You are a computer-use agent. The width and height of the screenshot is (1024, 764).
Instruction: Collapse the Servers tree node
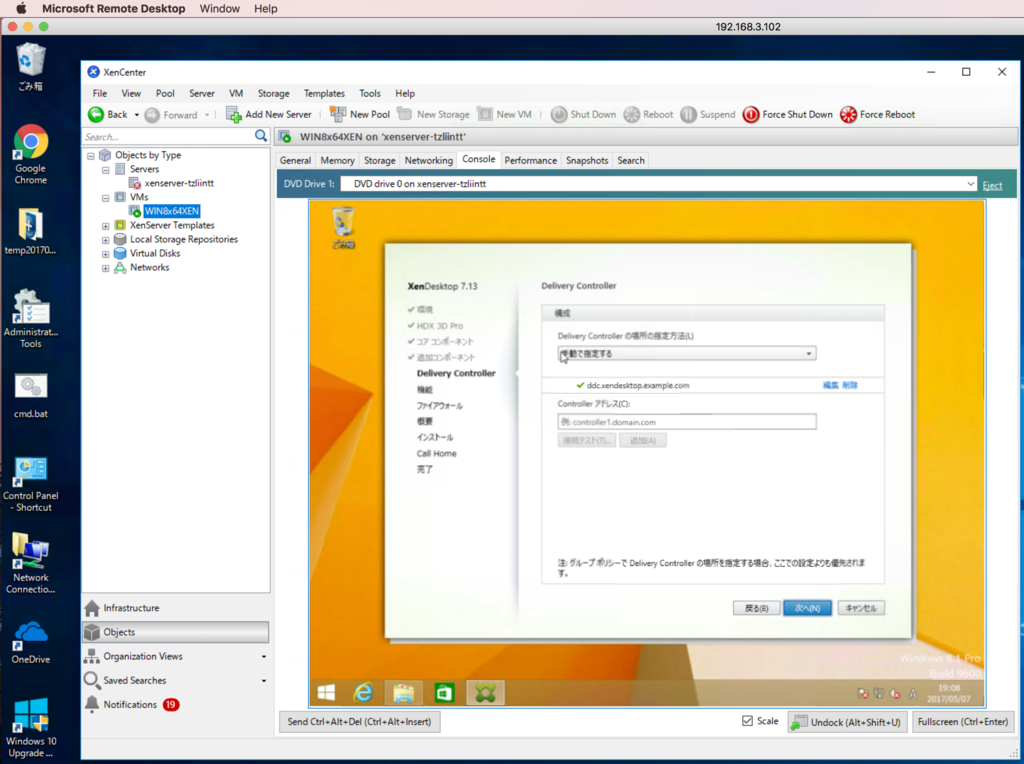pos(105,170)
